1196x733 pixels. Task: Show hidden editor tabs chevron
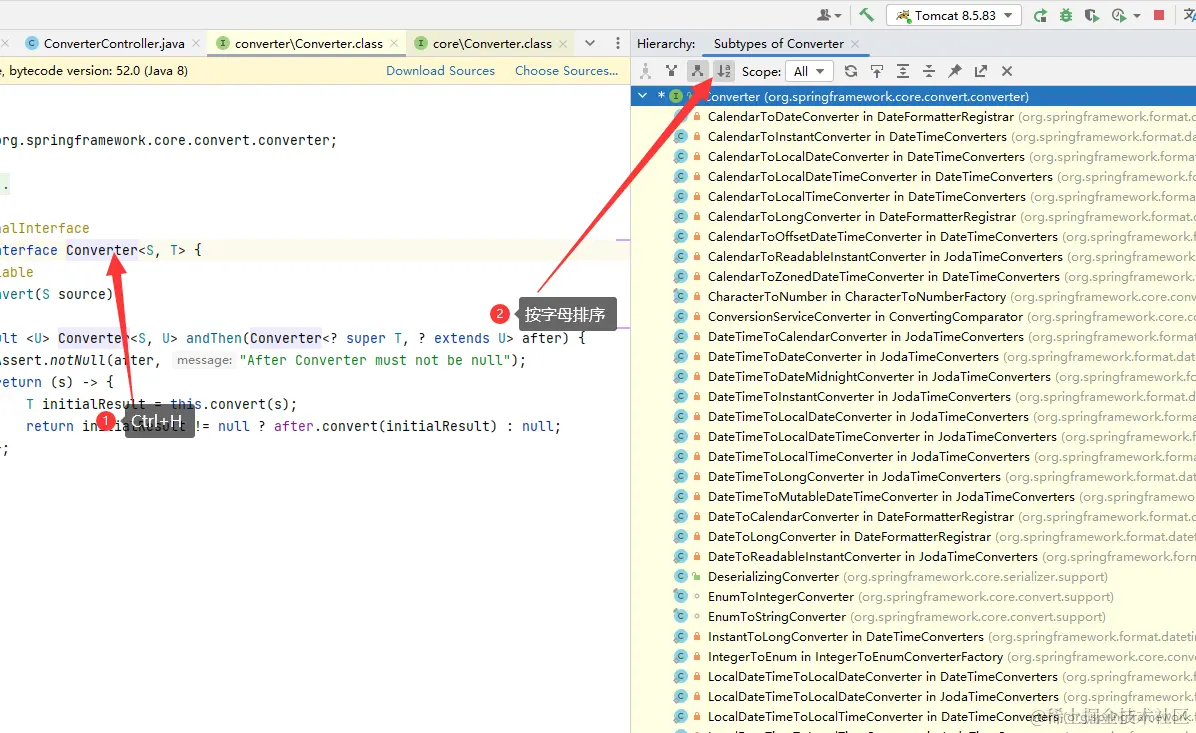point(590,43)
